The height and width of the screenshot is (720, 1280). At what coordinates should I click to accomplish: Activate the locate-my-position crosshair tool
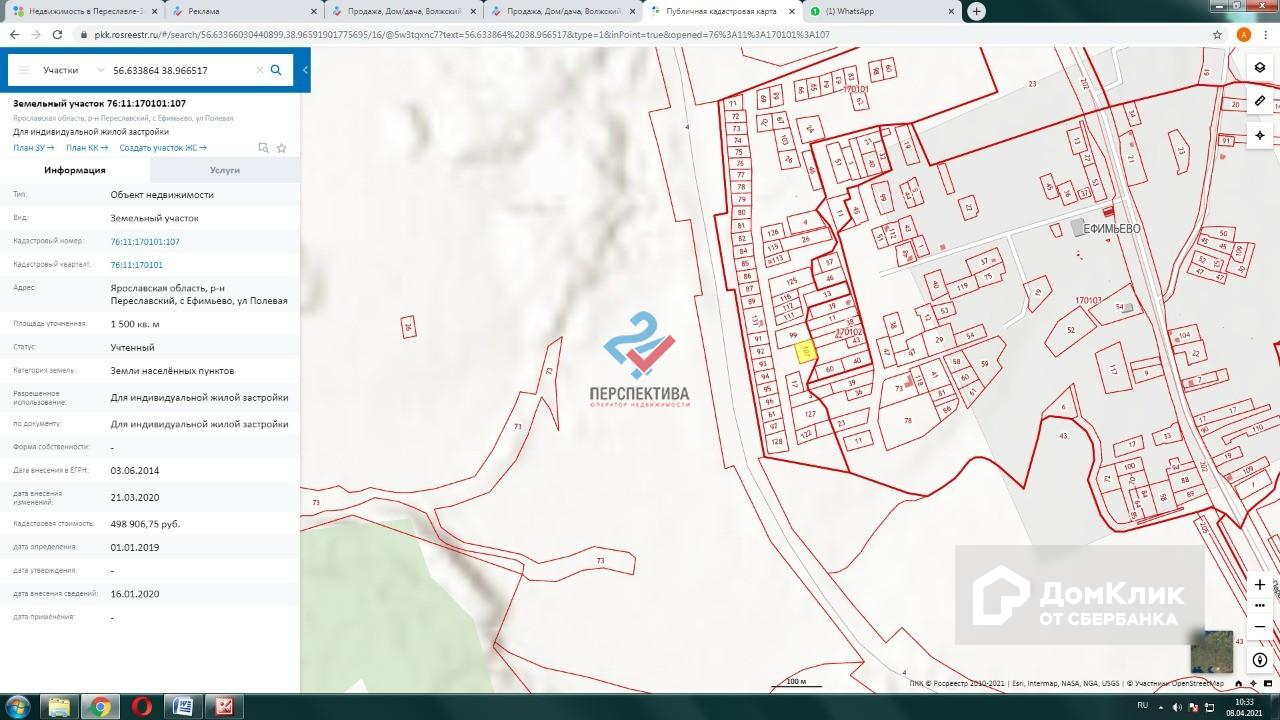point(1260,135)
